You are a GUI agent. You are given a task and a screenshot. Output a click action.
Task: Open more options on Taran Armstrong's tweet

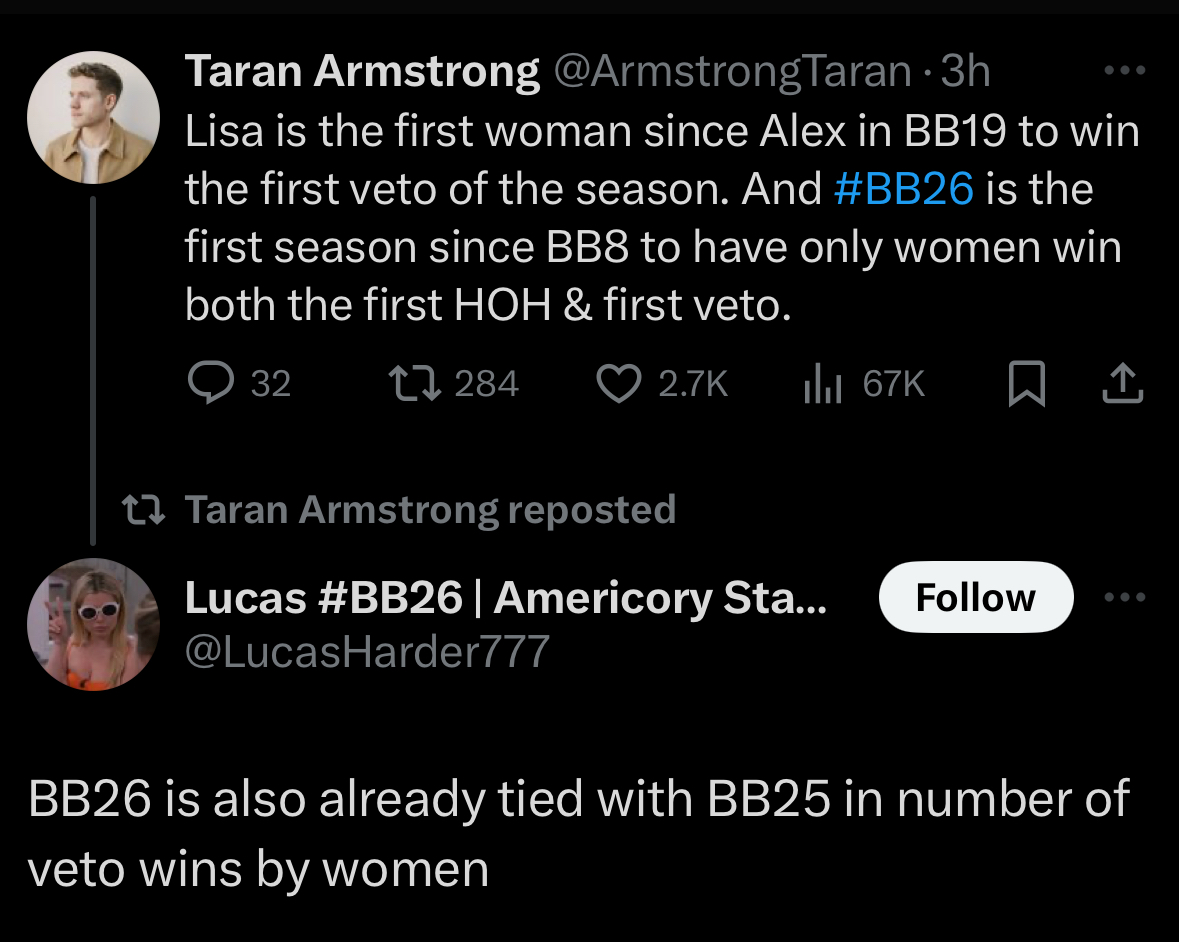click(1124, 71)
